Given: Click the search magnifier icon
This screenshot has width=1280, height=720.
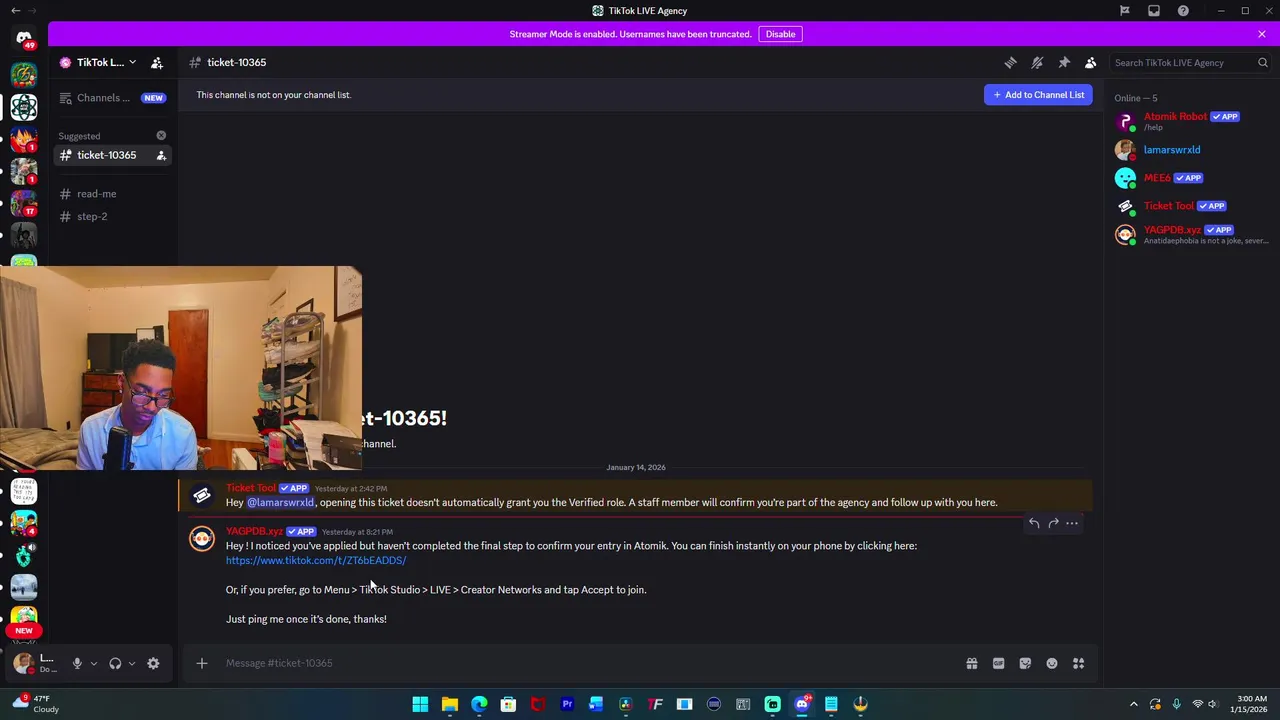Looking at the screenshot, I should [1262, 62].
